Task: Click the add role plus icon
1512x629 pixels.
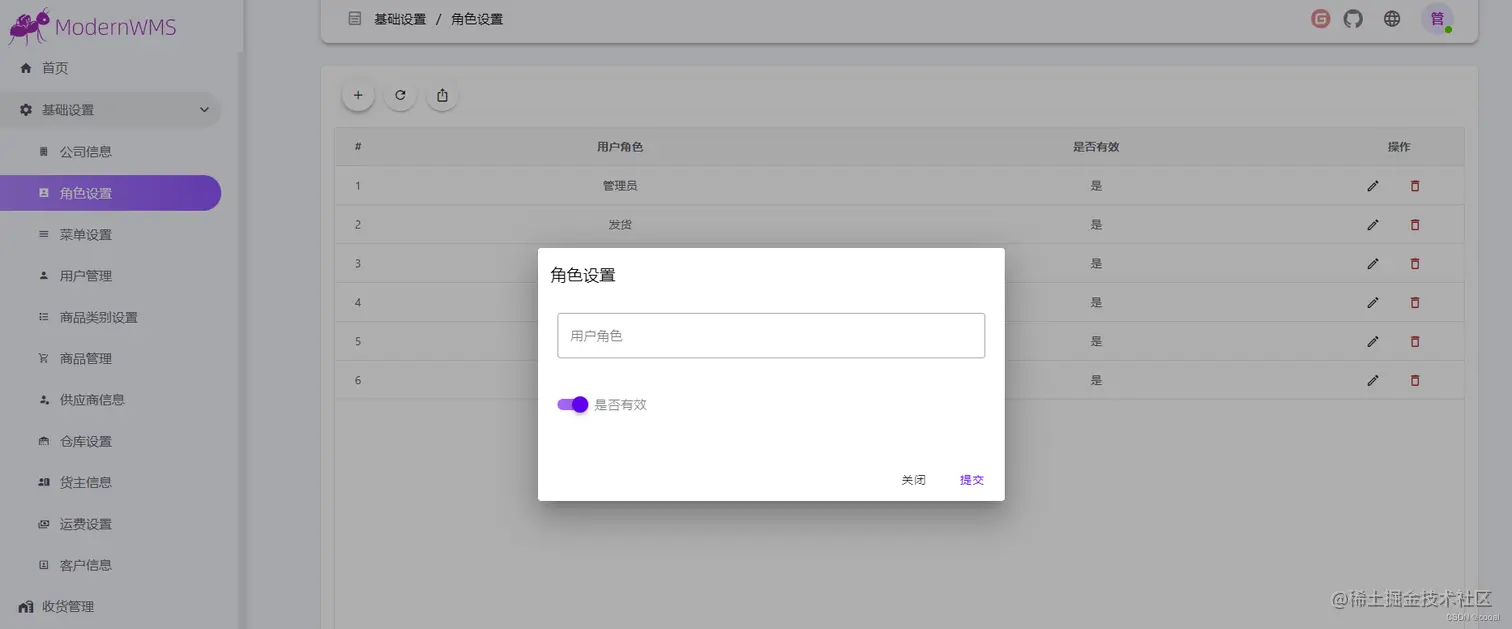Action: 358,95
